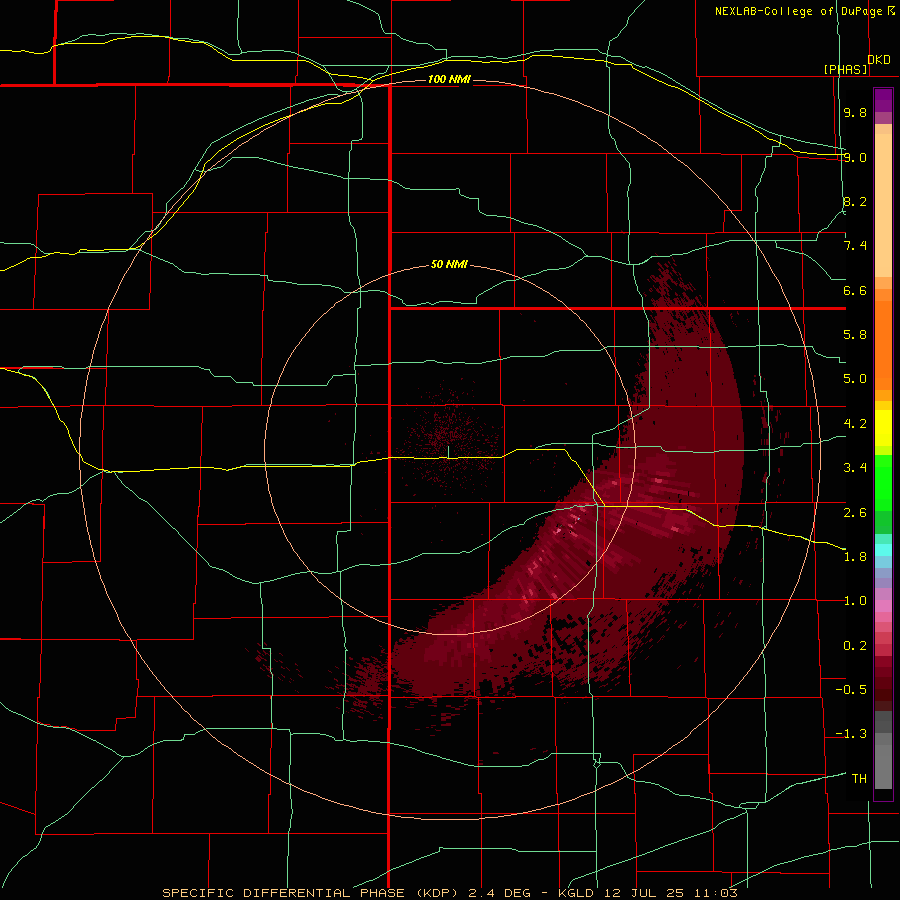
Task: Click the '50 NMI' range ring label
Action: (x=449, y=265)
